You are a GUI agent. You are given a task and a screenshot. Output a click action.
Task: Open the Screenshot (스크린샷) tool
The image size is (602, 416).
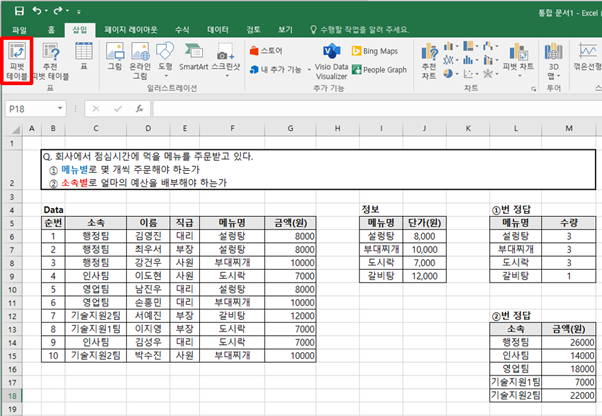(x=226, y=58)
